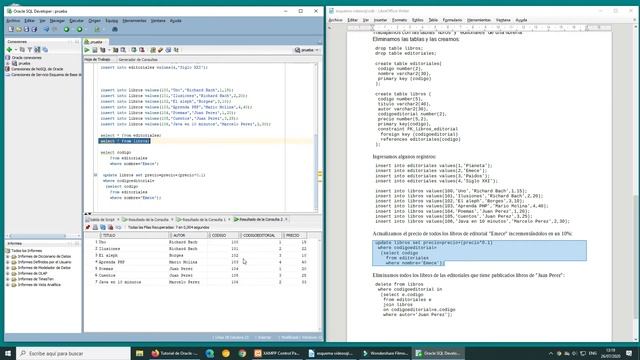640x360 pixels.
Task: Sort by PRECIO column header
Action: (294, 236)
